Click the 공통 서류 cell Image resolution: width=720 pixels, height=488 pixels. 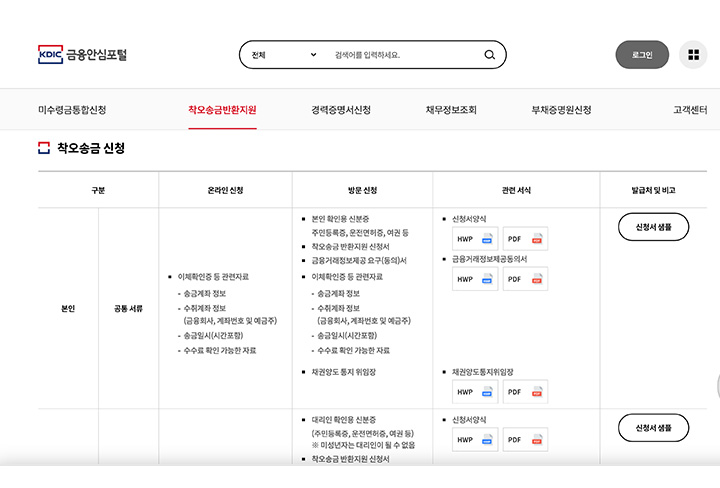pos(128,309)
